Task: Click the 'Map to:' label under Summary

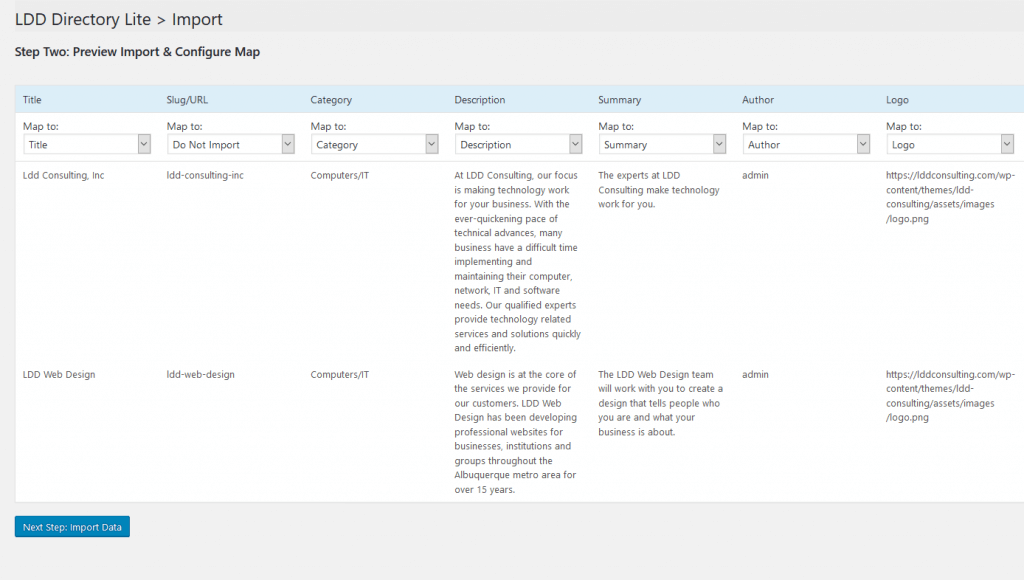Action: [616, 126]
